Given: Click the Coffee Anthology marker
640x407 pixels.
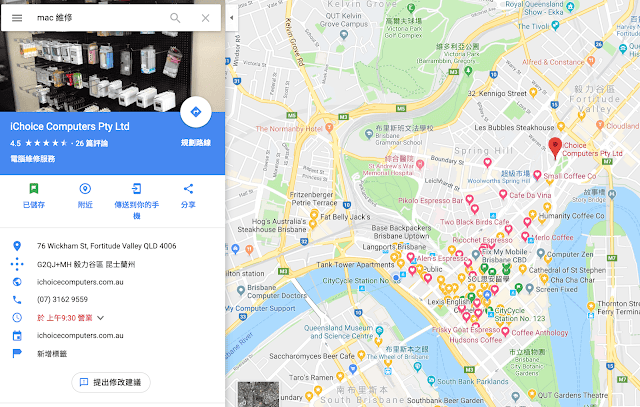Looking at the screenshot, I should click(505, 332).
